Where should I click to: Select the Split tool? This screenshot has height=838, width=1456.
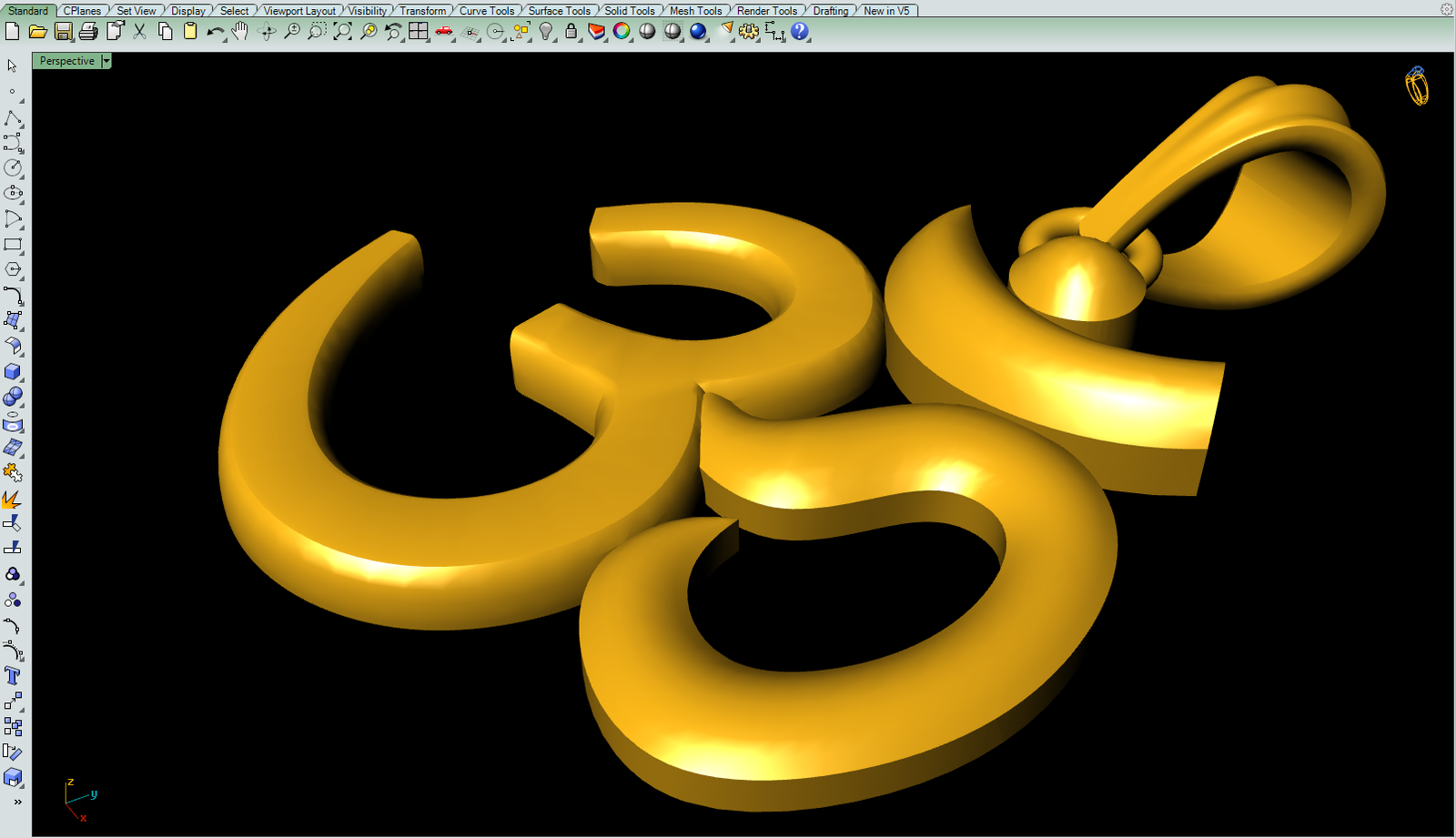pyautogui.click(x=13, y=548)
